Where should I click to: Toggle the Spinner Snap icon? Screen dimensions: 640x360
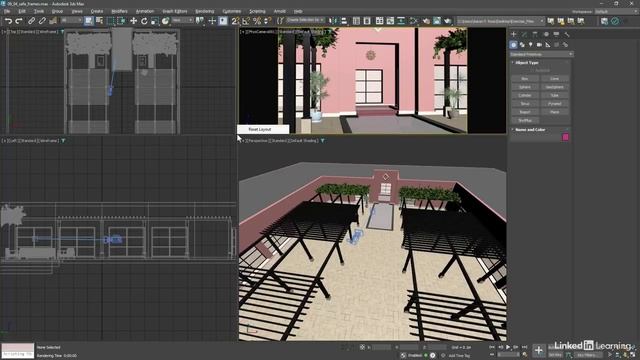coord(267,21)
